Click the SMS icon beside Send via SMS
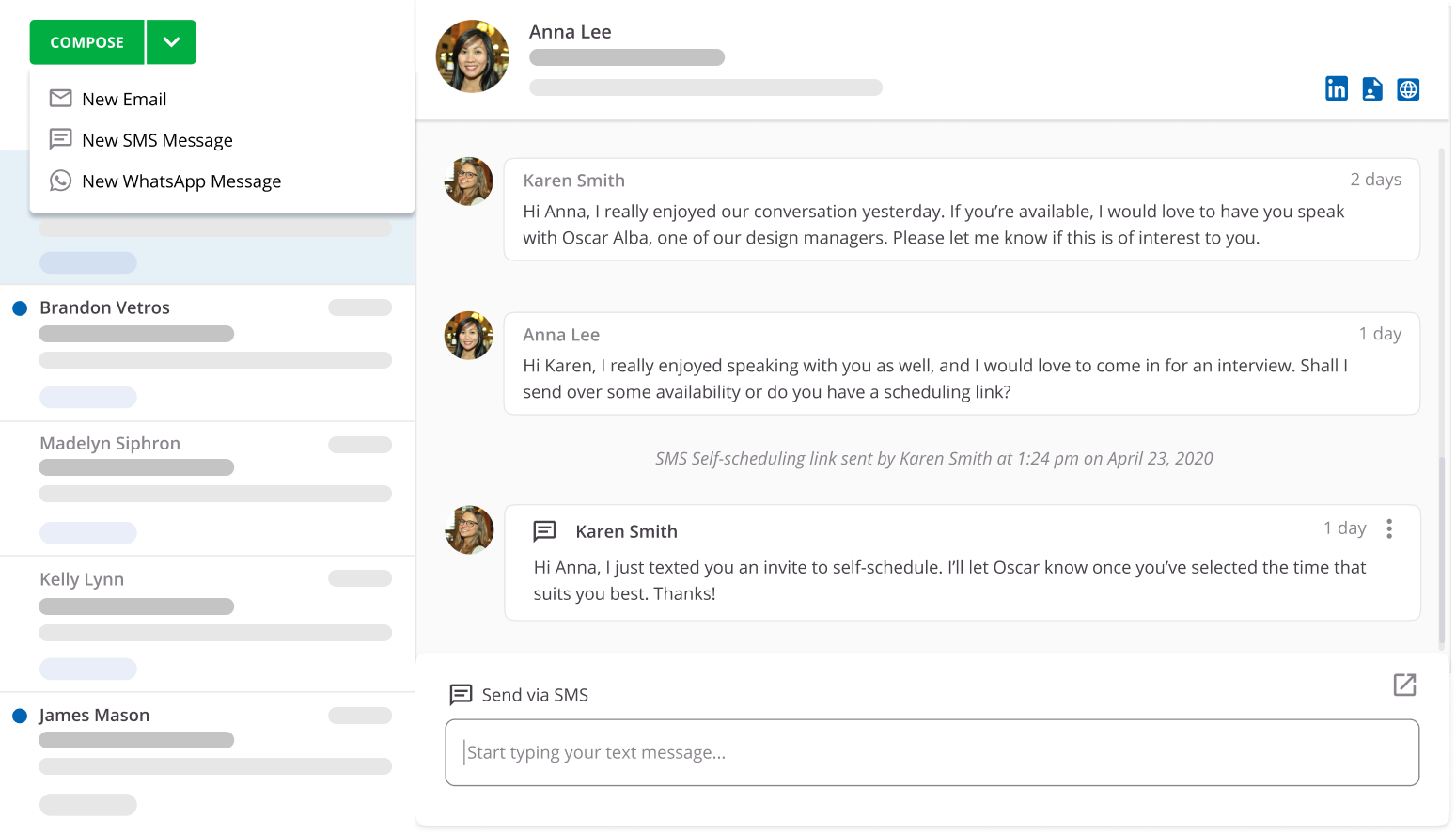1456x835 pixels. pos(461,695)
